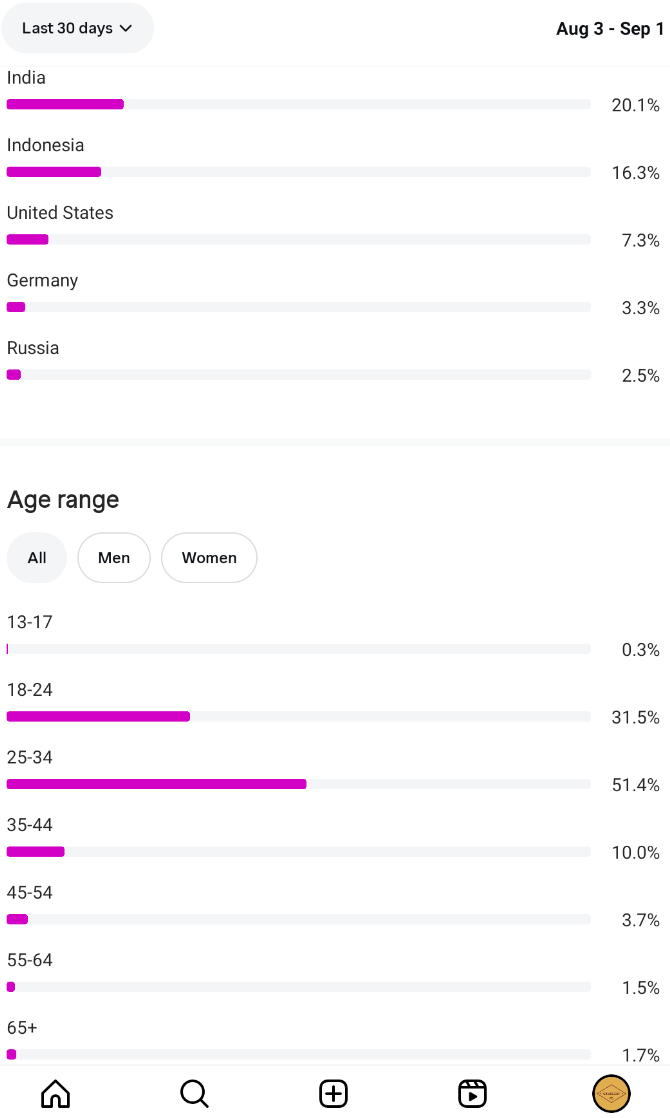Screen dimensions: 670x1118
Task: Select the Men age filter
Action: click(x=114, y=557)
